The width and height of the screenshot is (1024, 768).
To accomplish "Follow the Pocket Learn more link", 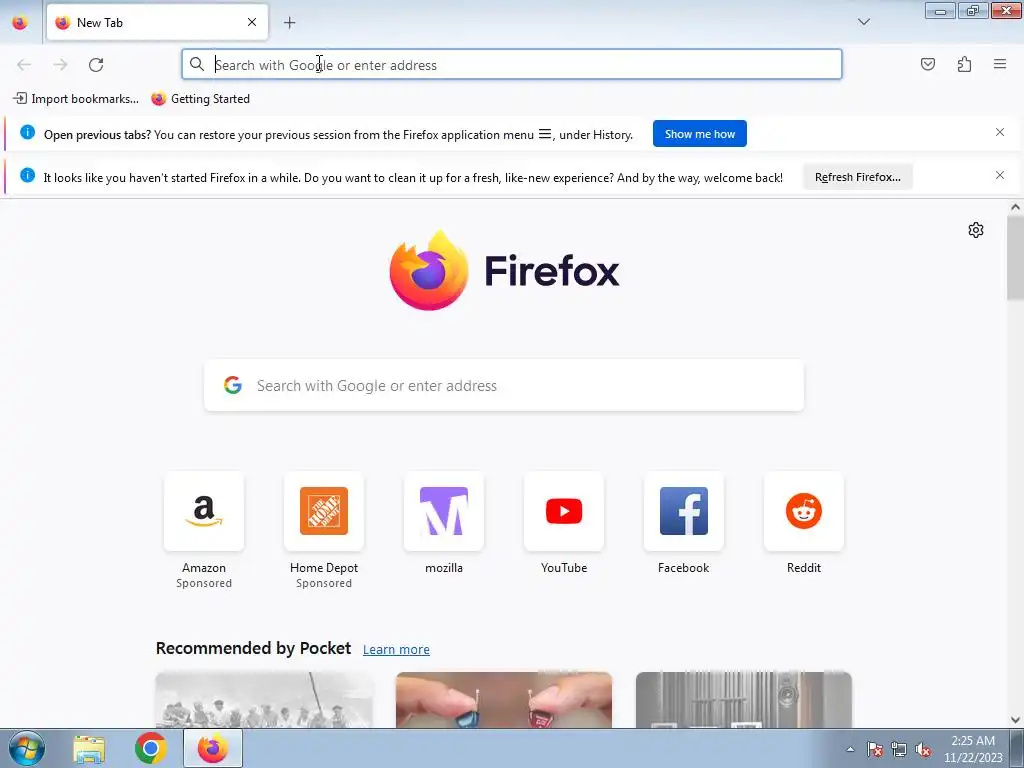I will point(396,649).
